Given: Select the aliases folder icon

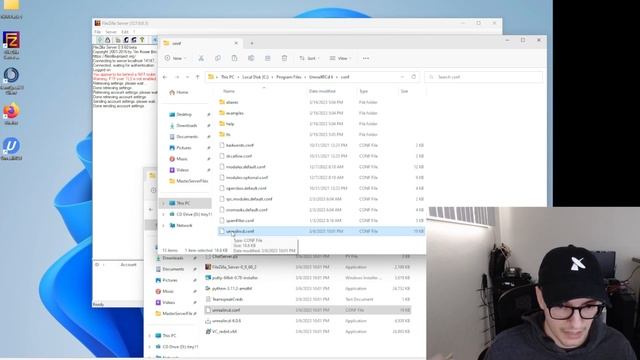Looking at the screenshot, I should [222, 102].
